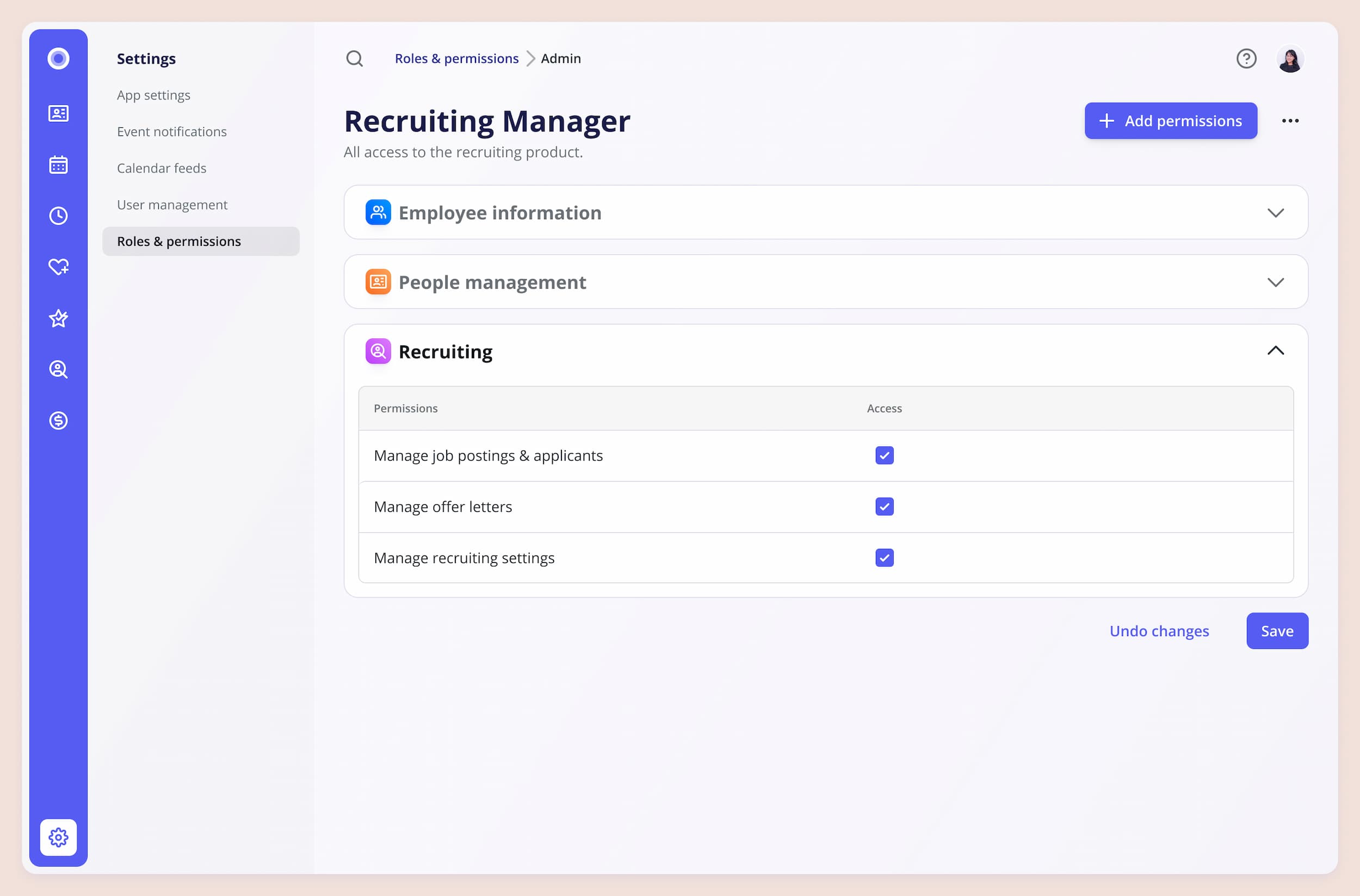
Task: Open the benefits heart icon
Action: (x=58, y=267)
